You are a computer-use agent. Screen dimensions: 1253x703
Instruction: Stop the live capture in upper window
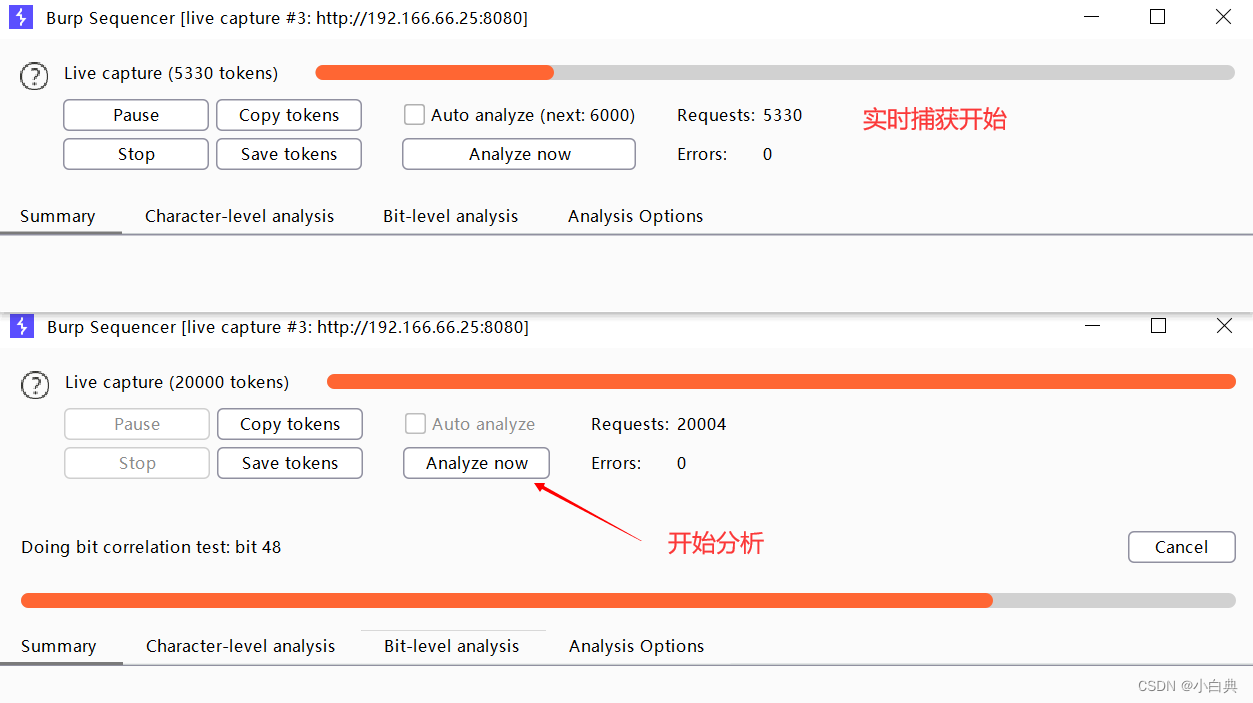pos(136,154)
